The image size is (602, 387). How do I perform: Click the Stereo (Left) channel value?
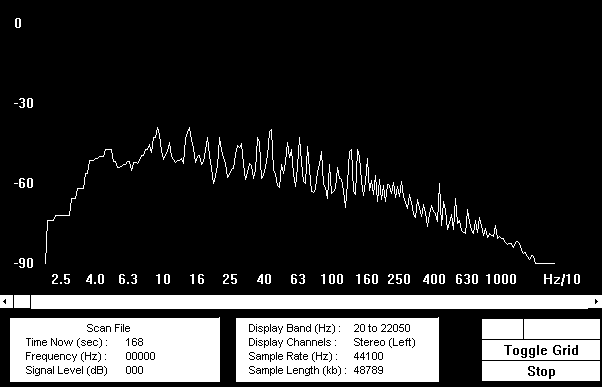coord(384,342)
